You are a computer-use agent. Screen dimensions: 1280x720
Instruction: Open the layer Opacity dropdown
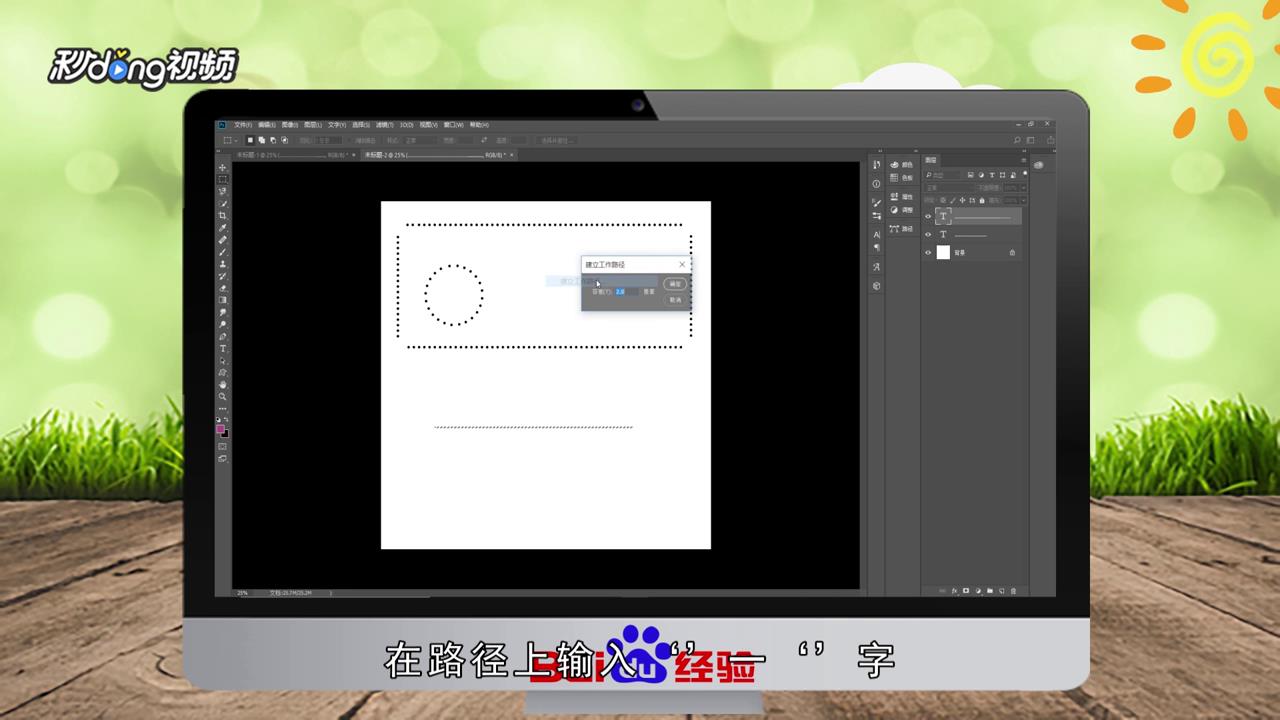coord(1023,189)
